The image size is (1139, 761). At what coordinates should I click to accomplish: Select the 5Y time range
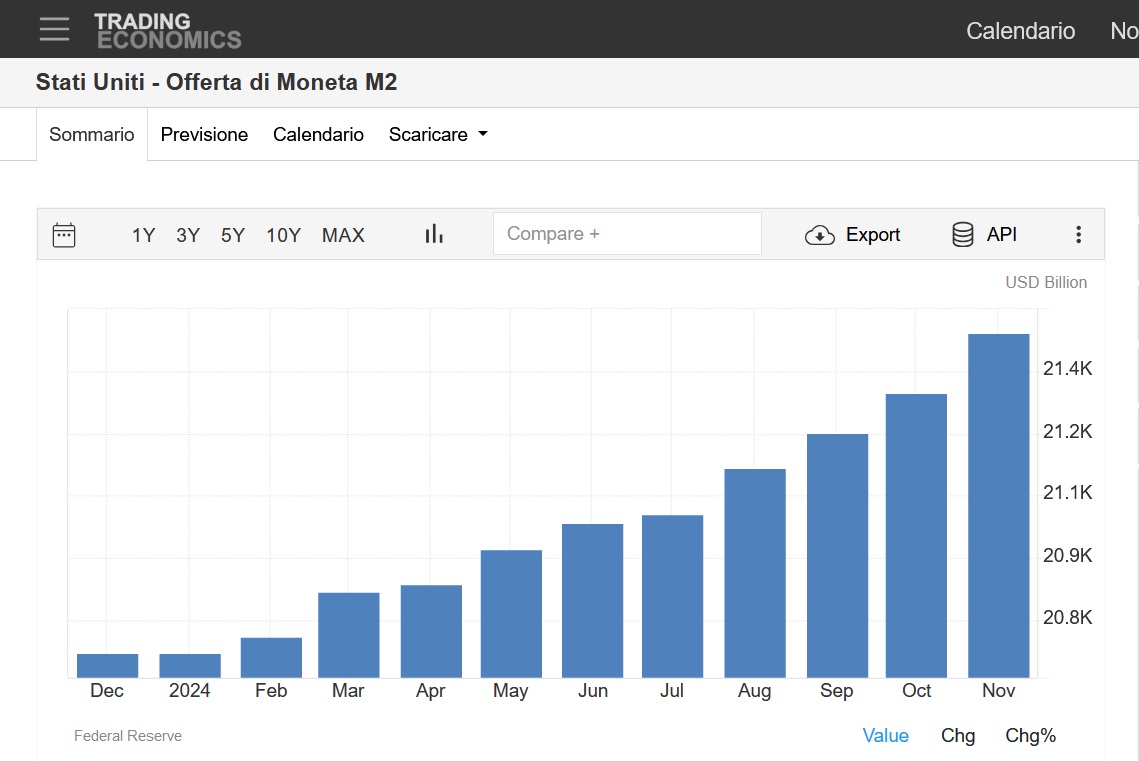232,235
